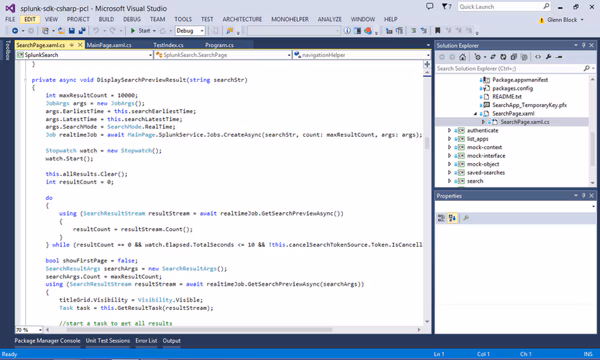The height and width of the screenshot is (360, 600).
Task: Toggle auto-hide pin on Solution Explorer panel
Action: [584, 45]
